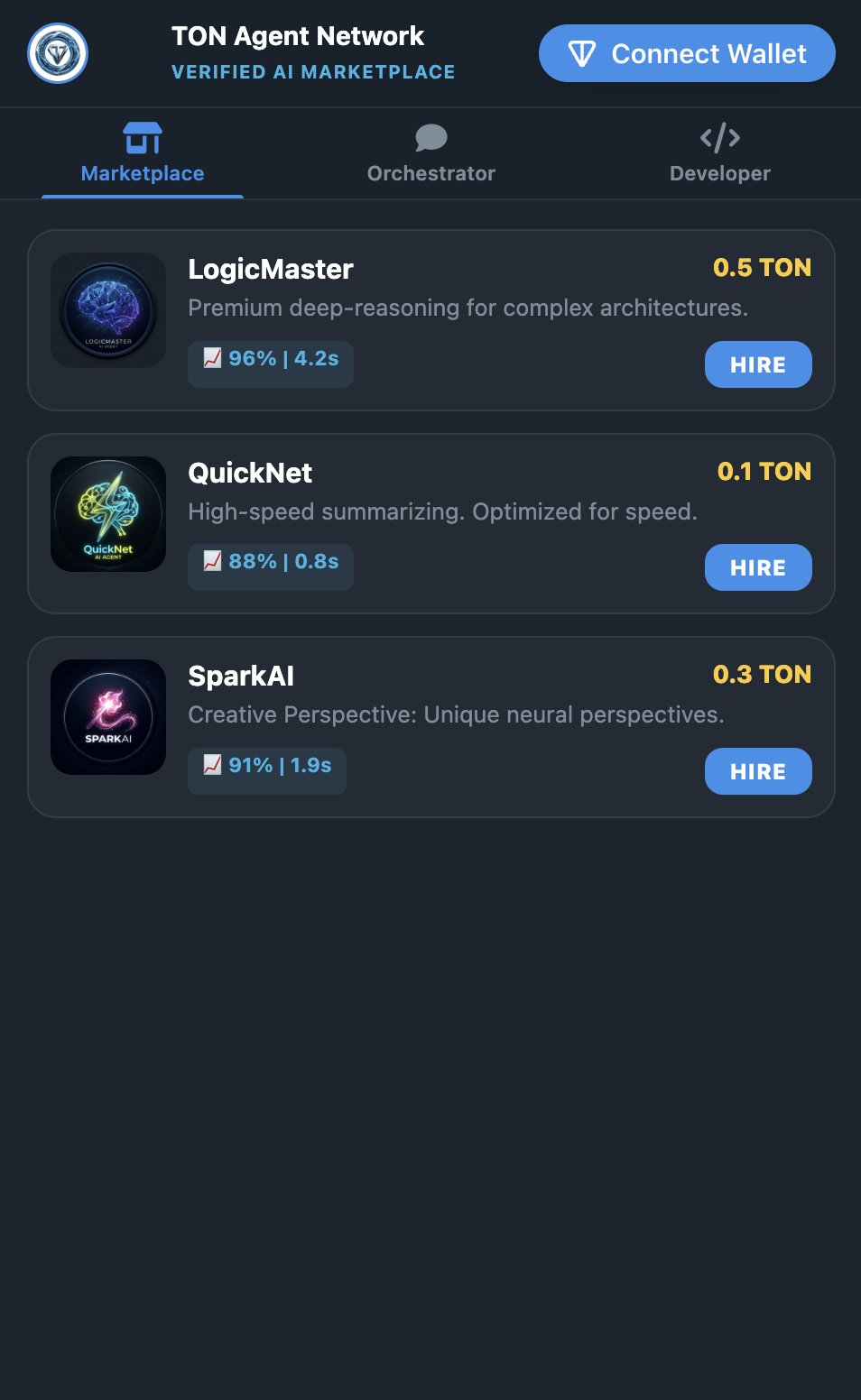Click the SparkAI agent name heading
Screen dimensions: 861x1400
[x=241, y=676]
